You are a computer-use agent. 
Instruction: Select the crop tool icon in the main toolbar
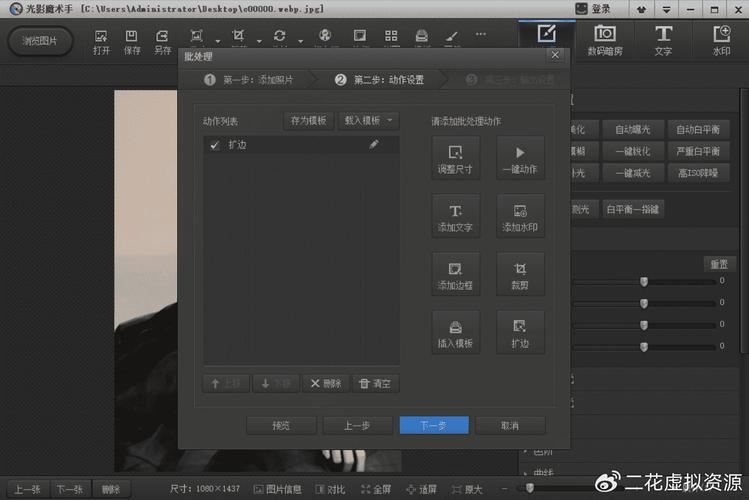[238, 36]
